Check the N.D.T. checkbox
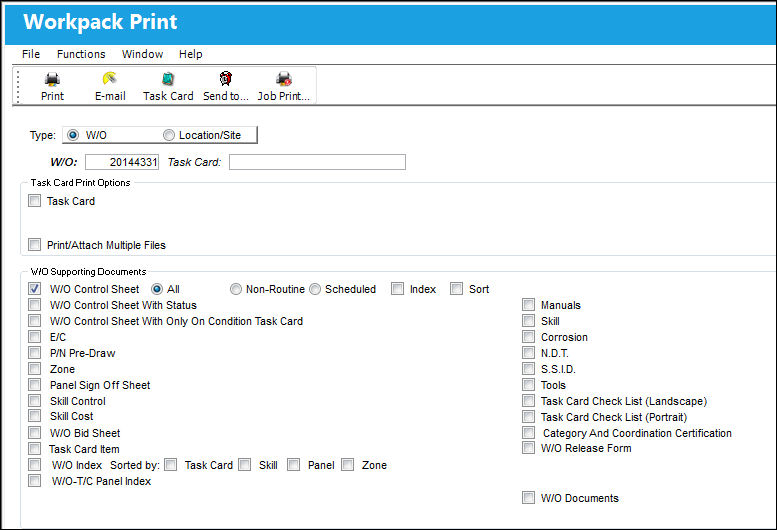 click(x=528, y=352)
